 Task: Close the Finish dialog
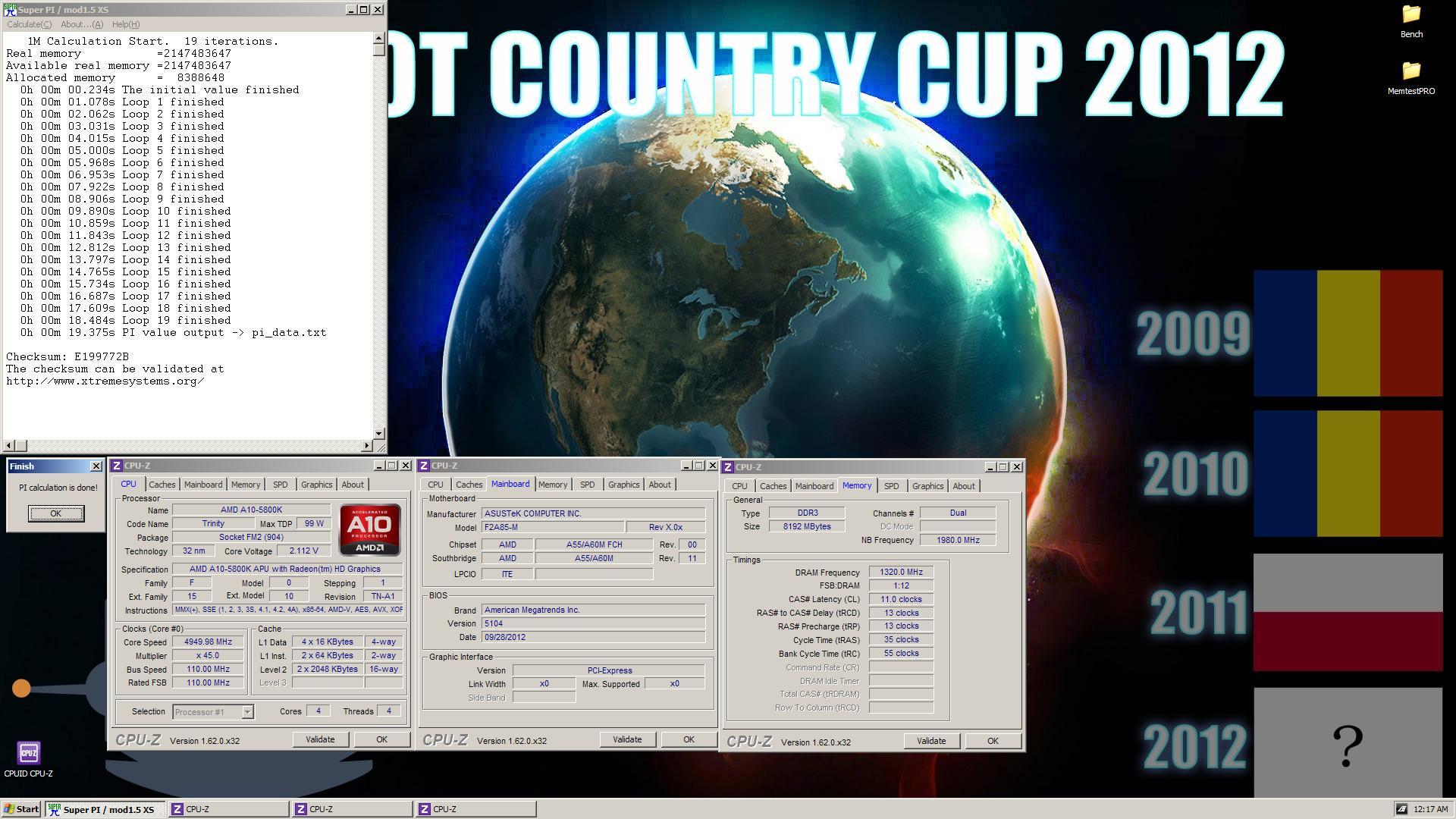coord(96,466)
